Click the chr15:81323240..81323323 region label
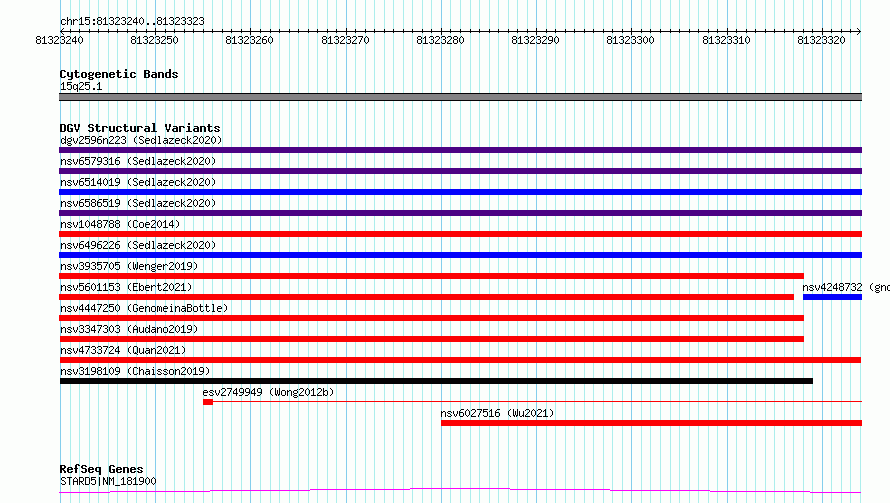Image resolution: width=890 pixels, height=503 pixels. click(x=132, y=21)
